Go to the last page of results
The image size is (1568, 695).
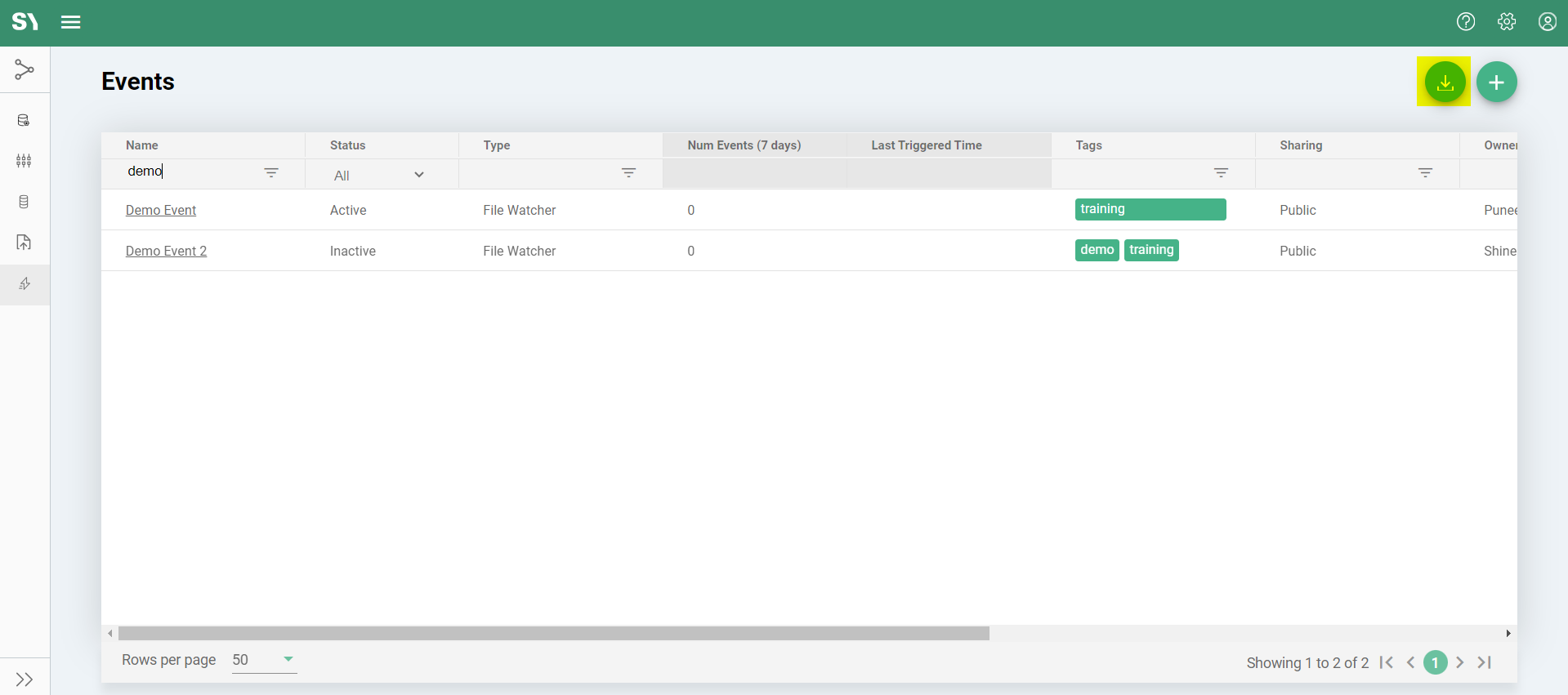[1485, 662]
